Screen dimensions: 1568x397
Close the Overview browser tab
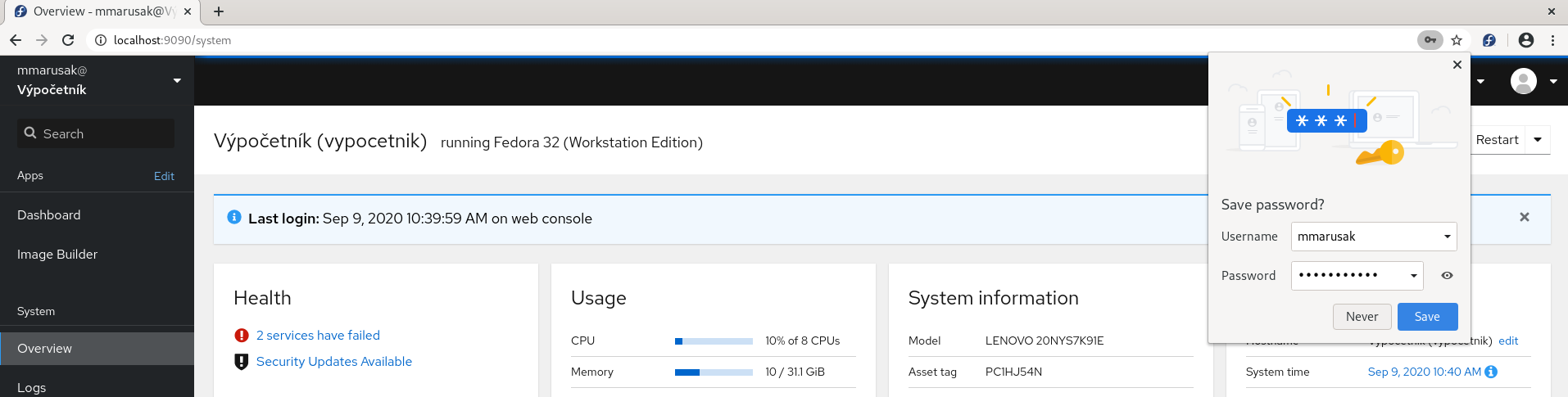(x=188, y=11)
